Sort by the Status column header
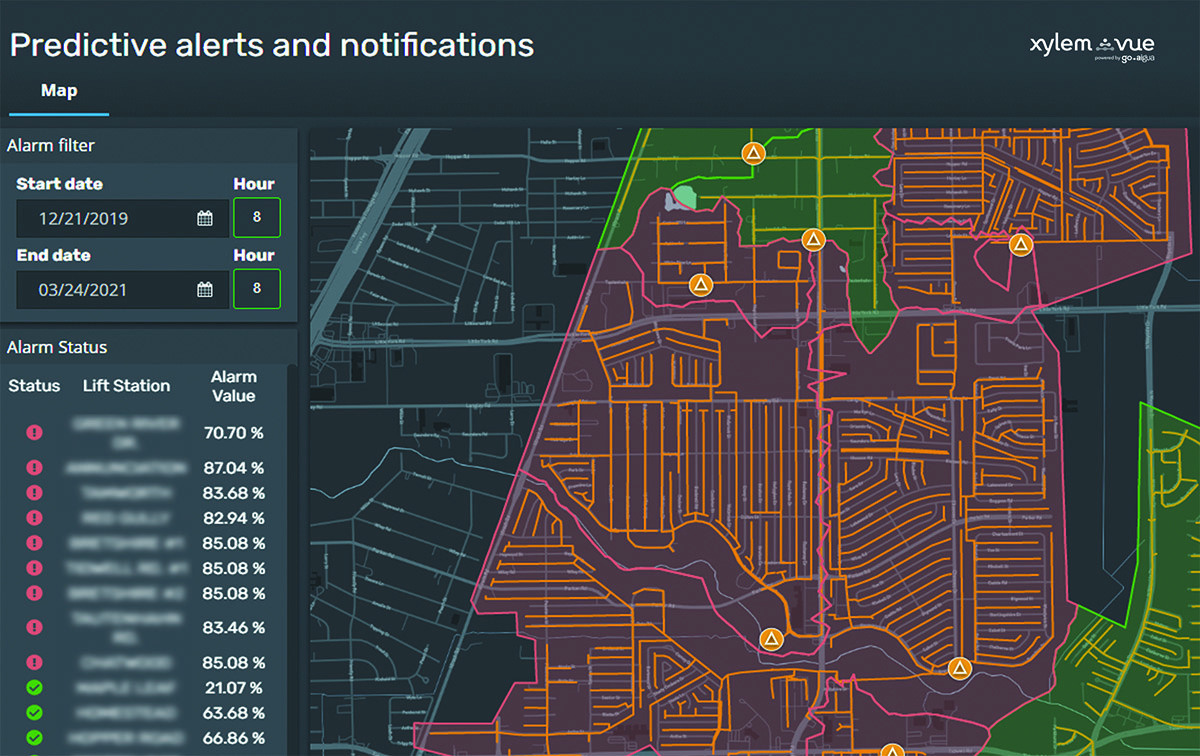The image size is (1200, 756). click(34, 386)
